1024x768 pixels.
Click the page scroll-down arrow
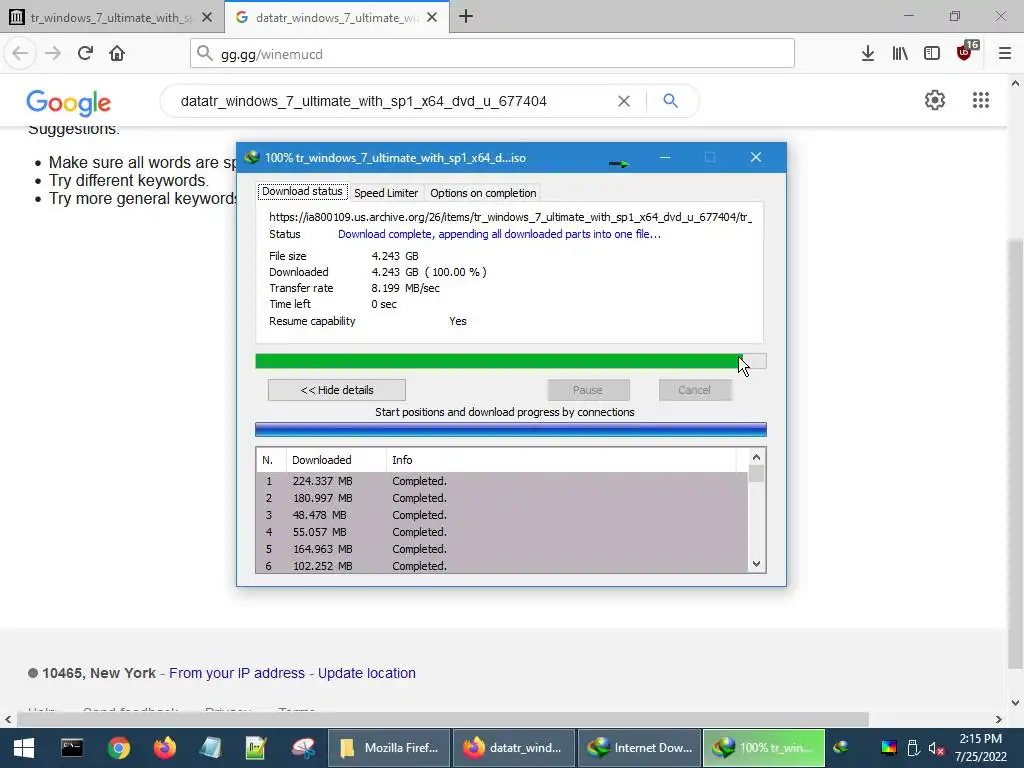tap(1015, 703)
